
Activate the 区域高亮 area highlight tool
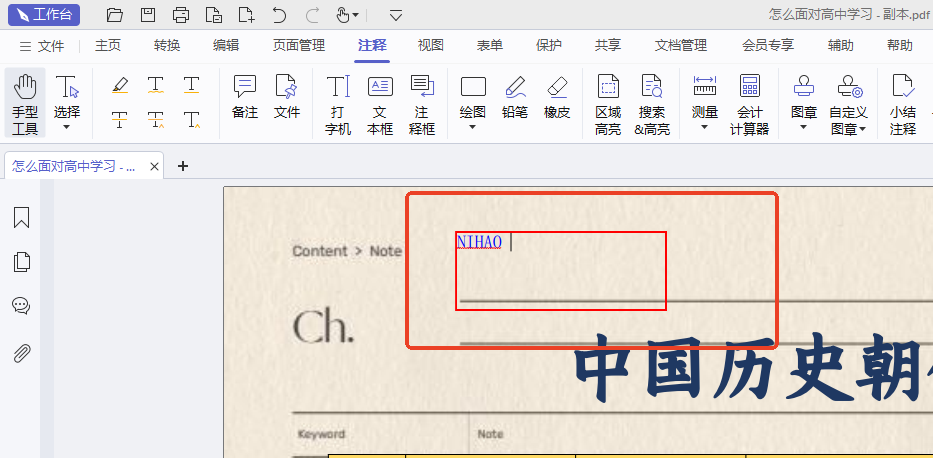click(608, 103)
